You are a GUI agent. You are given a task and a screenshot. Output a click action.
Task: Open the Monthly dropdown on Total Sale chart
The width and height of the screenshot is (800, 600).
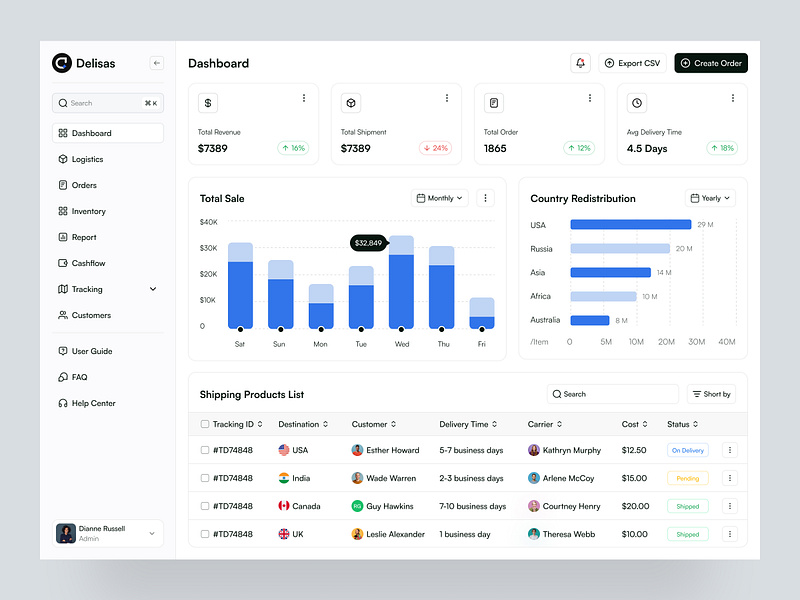[438, 198]
